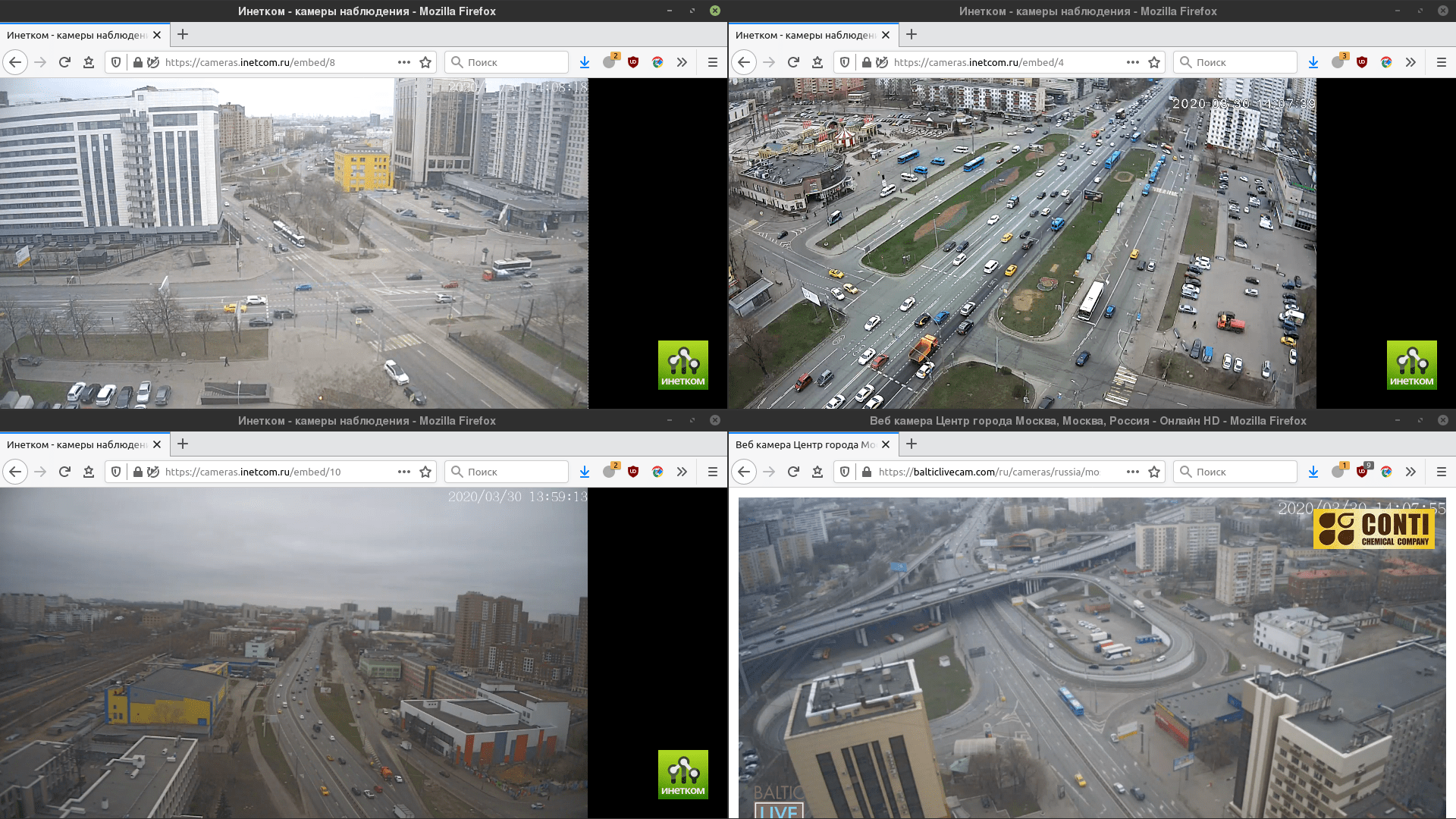Go back in the embed/10 window
This screenshot has height=819, width=1456.
pyautogui.click(x=15, y=472)
